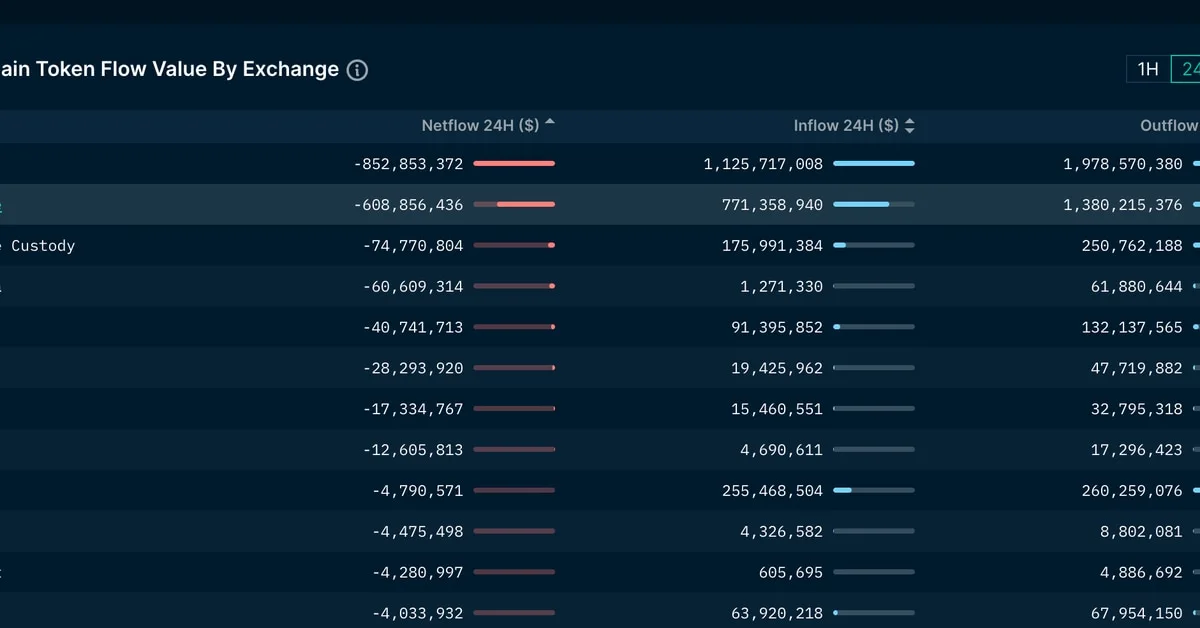Select inflow value 605,695
The height and width of the screenshot is (628, 1200).
(x=790, y=574)
